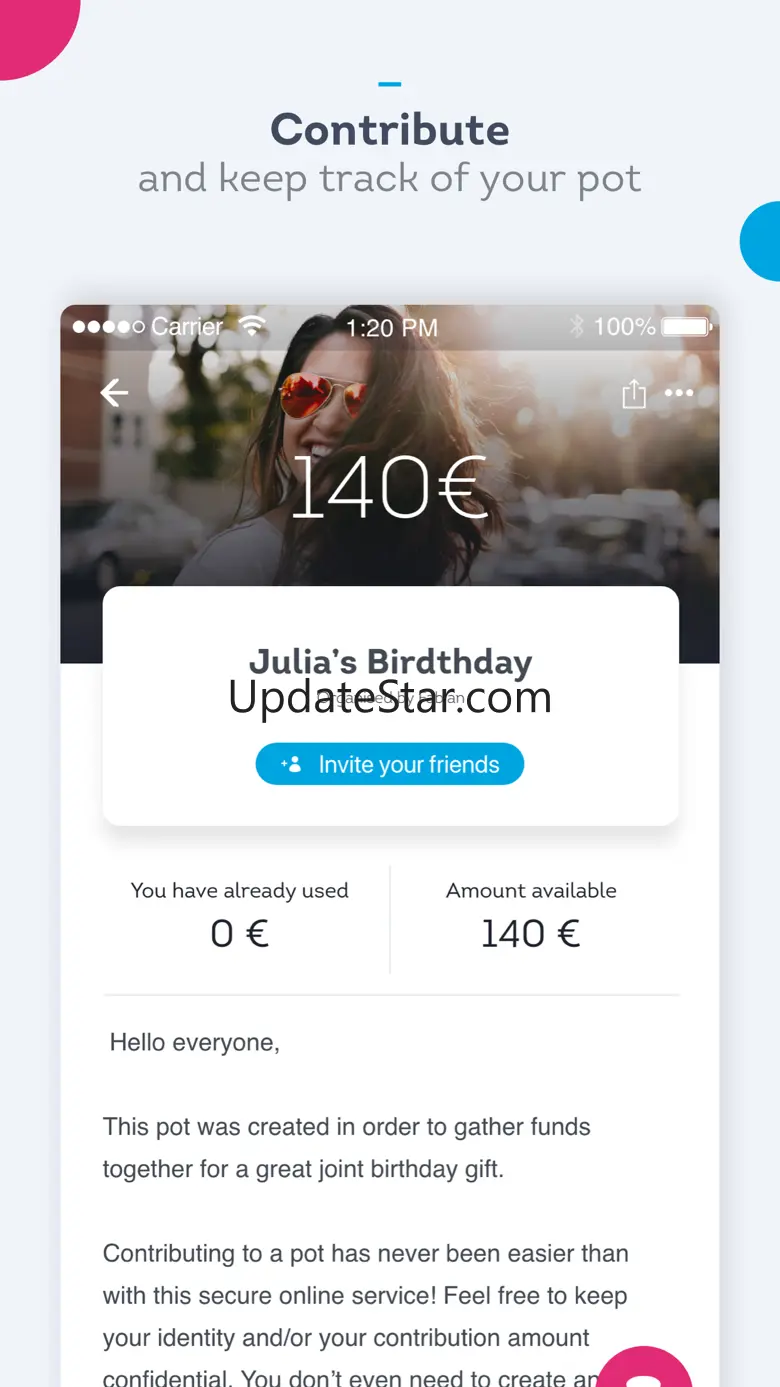
Task: Open the share icon in the header
Action: pyautogui.click(x=634, y=394)
